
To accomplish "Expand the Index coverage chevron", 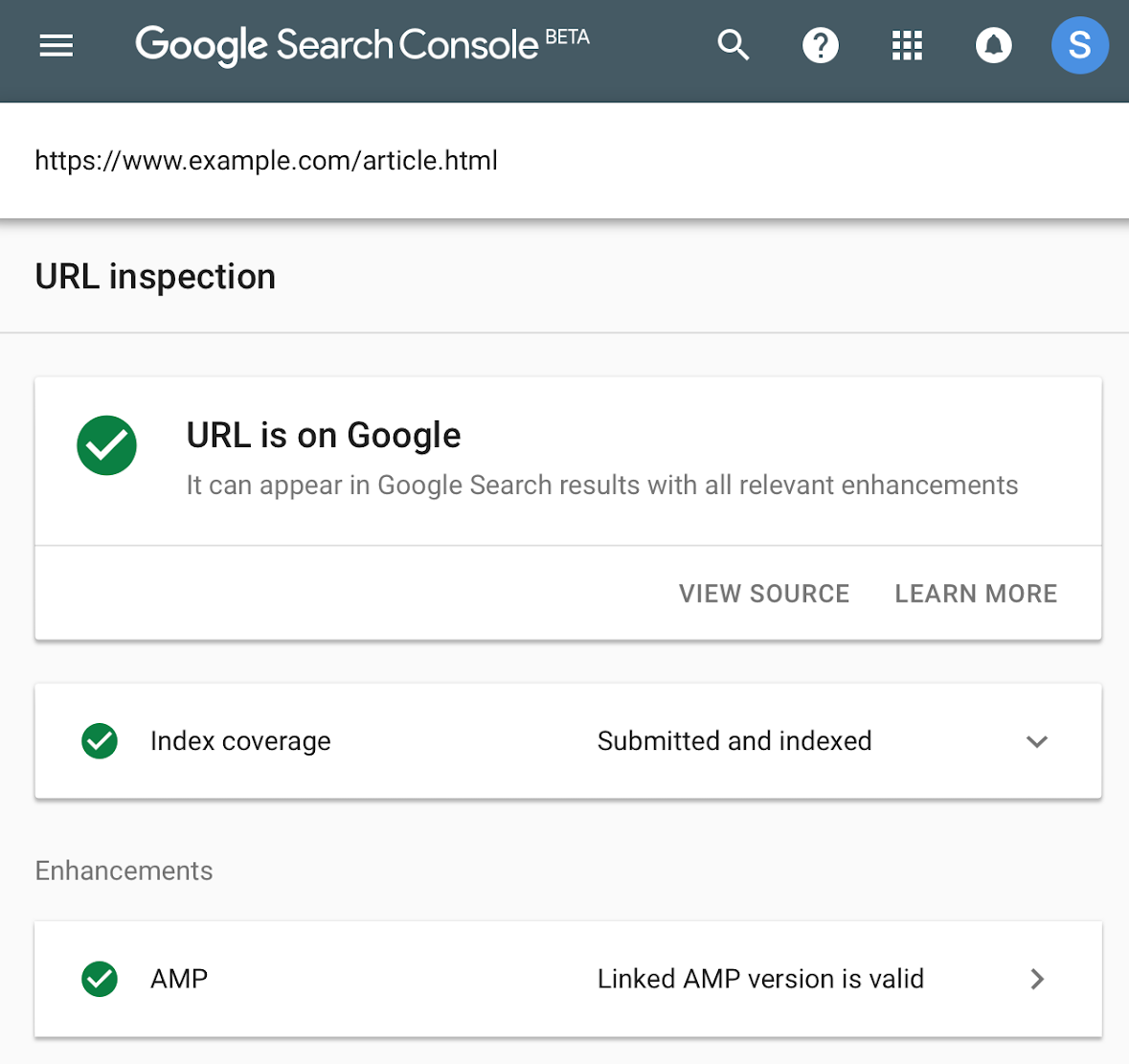I will 1037,741.
